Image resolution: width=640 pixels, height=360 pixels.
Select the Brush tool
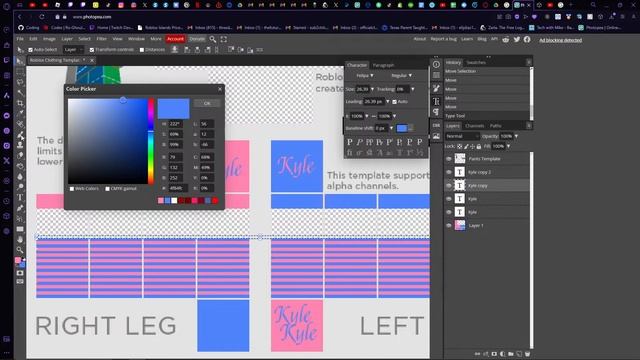click(x=20, y=135)
